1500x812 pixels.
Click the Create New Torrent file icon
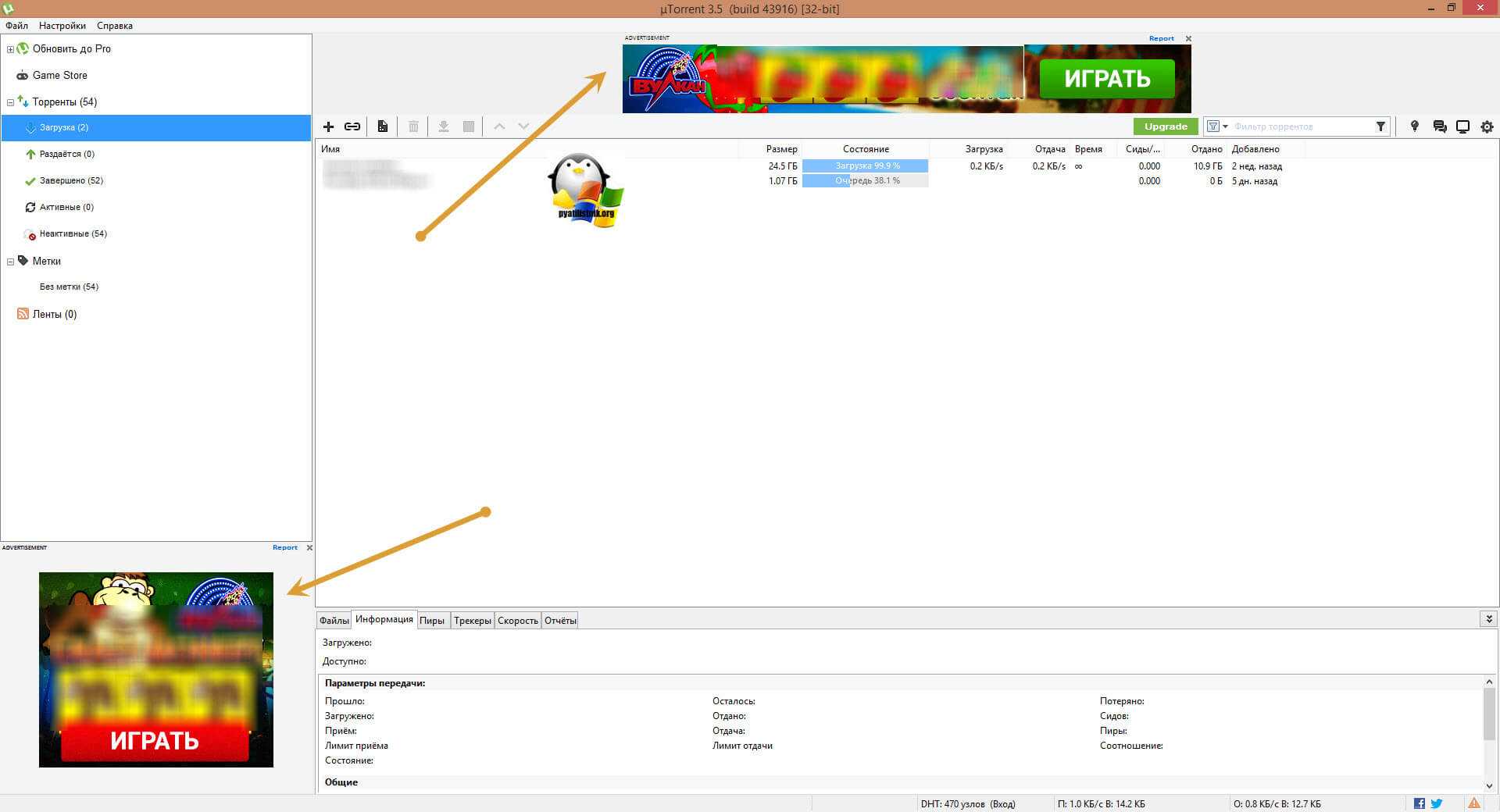pos(383,126)
